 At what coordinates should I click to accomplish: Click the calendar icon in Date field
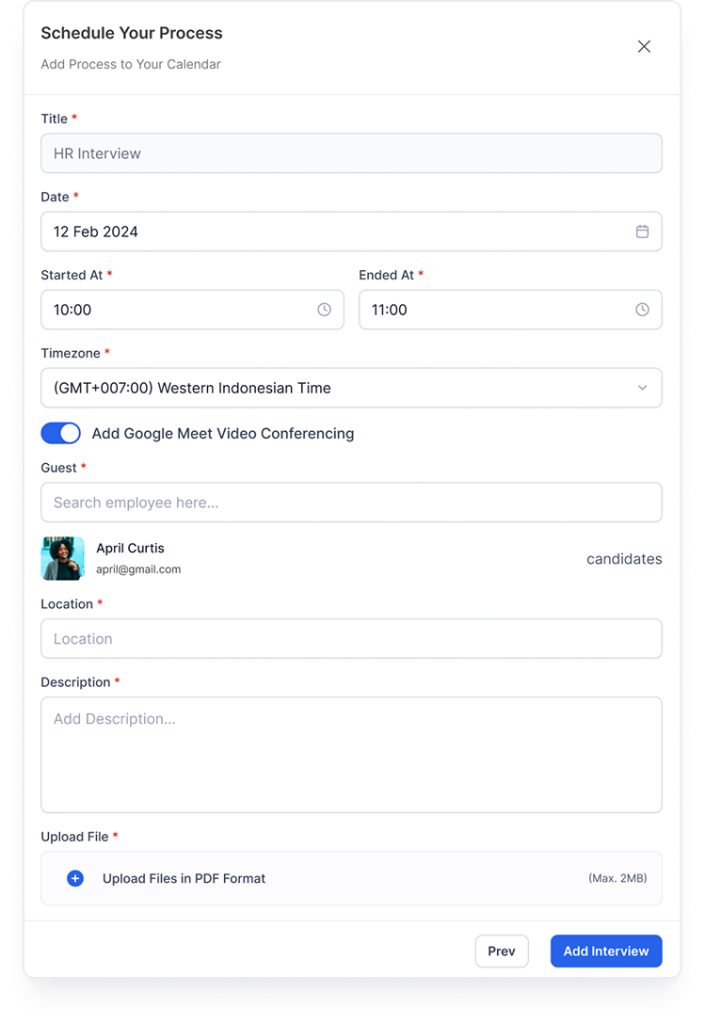point(642,232)
